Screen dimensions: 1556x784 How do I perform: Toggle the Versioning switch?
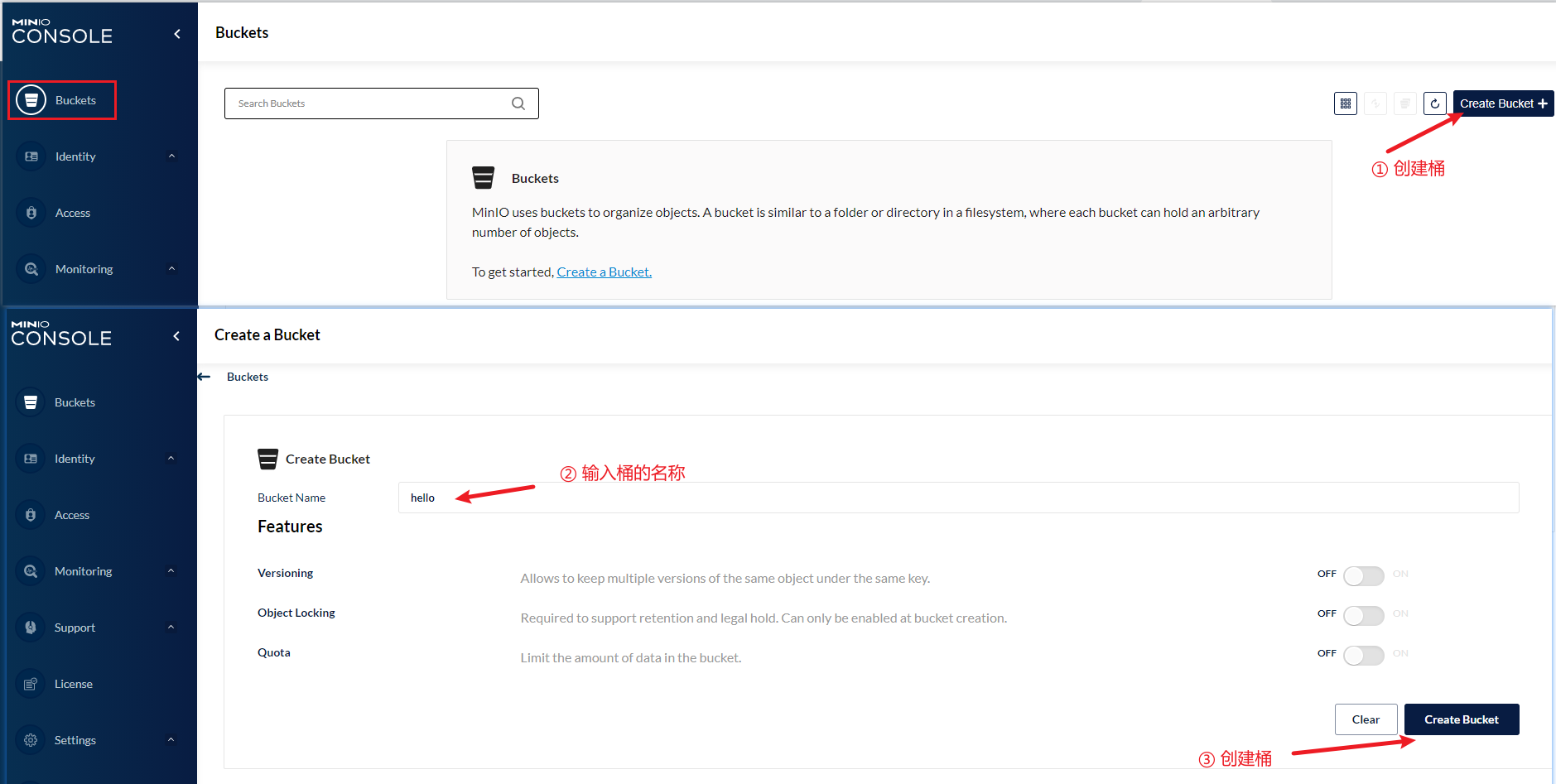(x=1363, y=576)
